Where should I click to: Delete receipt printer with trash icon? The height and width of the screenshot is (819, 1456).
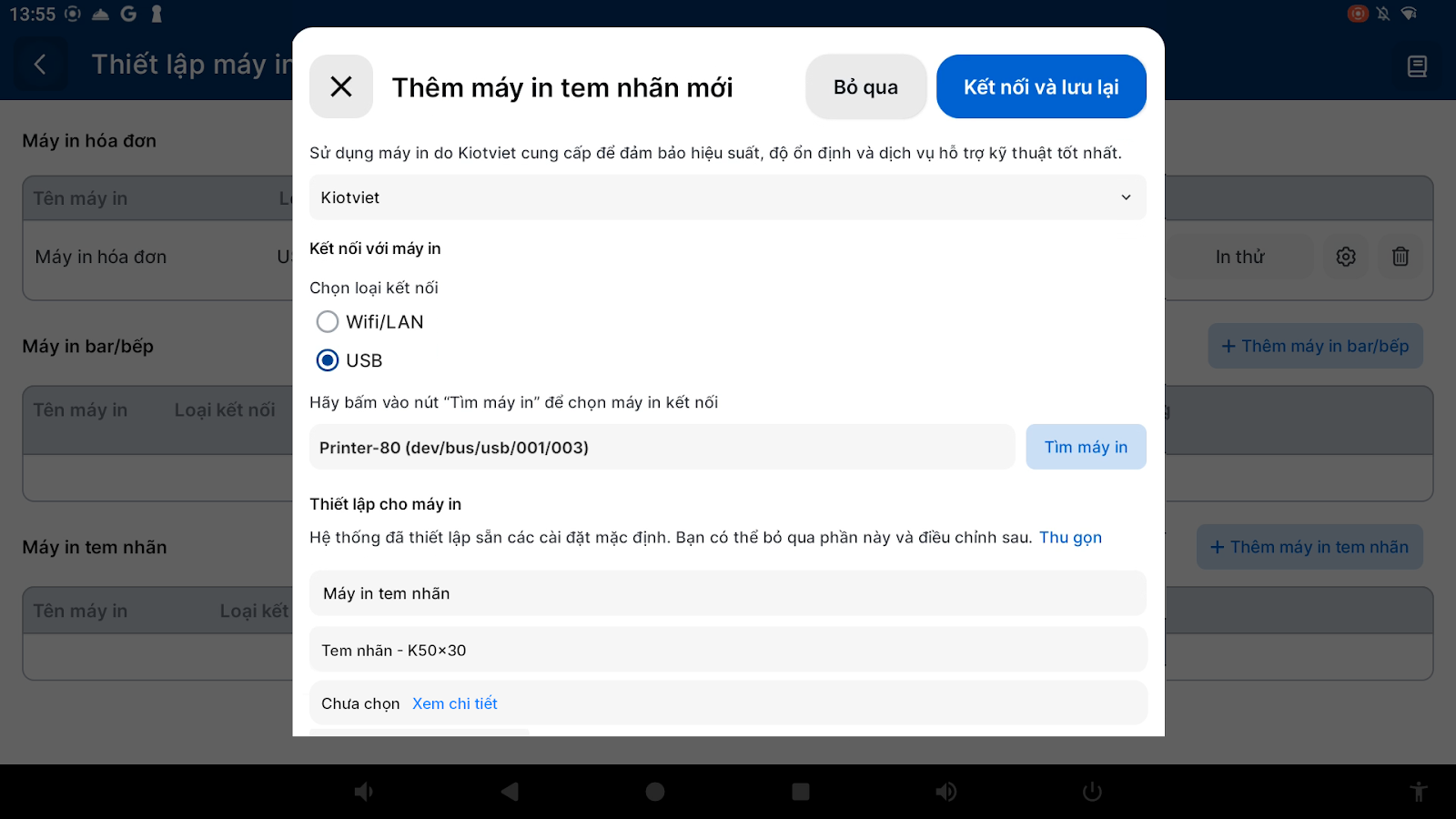1400,257
